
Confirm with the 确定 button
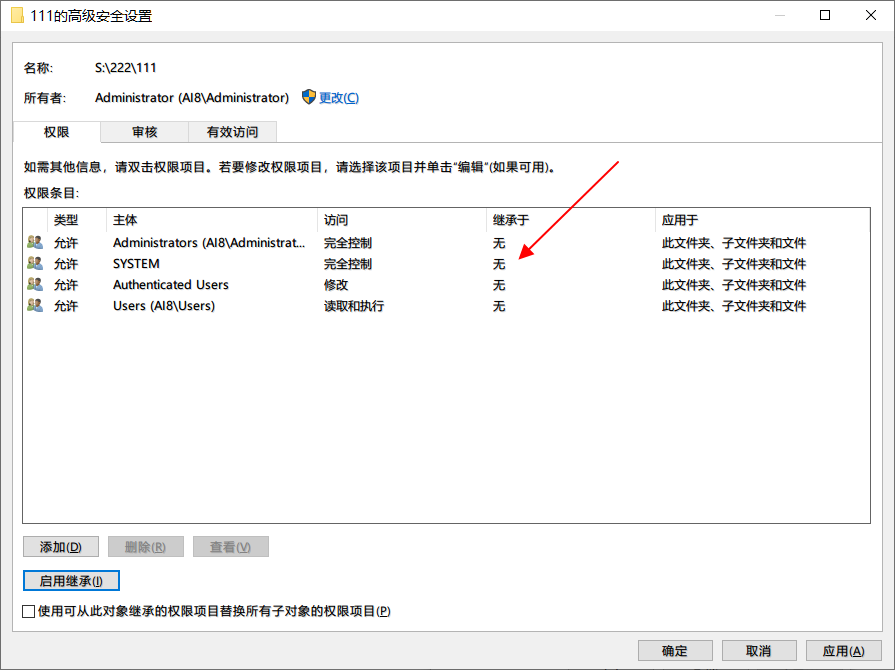675,651
